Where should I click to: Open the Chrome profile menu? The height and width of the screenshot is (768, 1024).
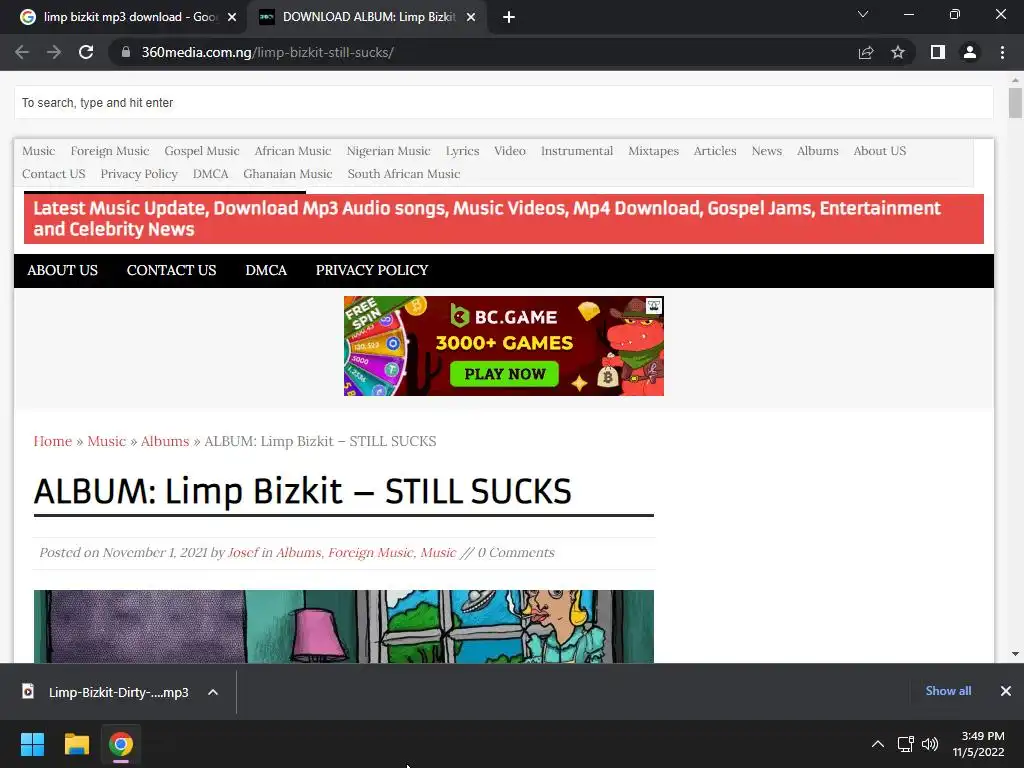tap(970, 52)
